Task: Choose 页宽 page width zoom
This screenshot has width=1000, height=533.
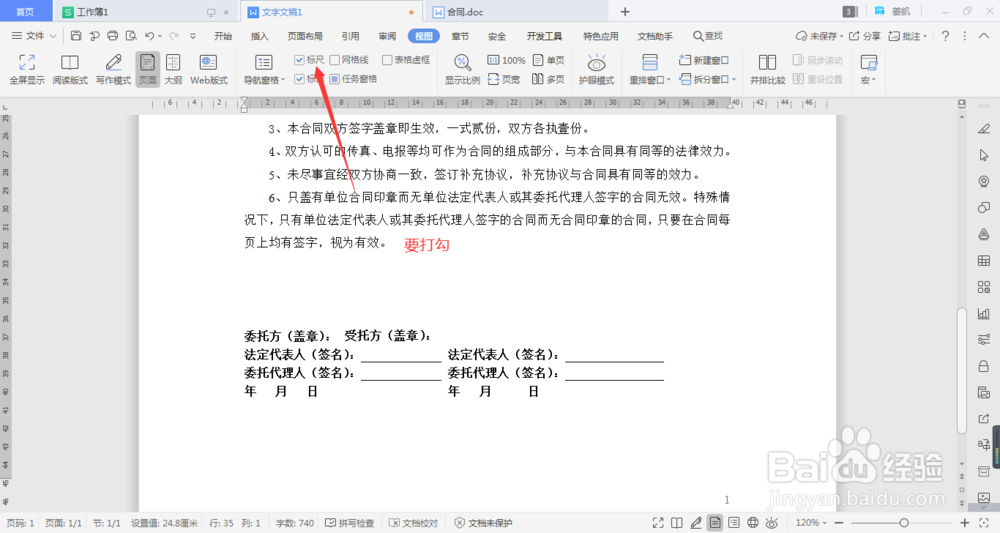Action: tap(504, 79)
